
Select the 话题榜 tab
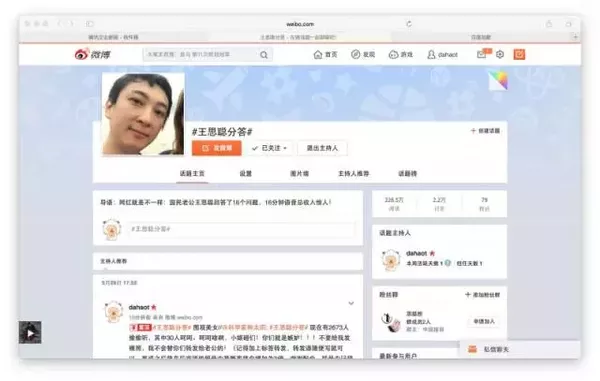click(408, 174)
